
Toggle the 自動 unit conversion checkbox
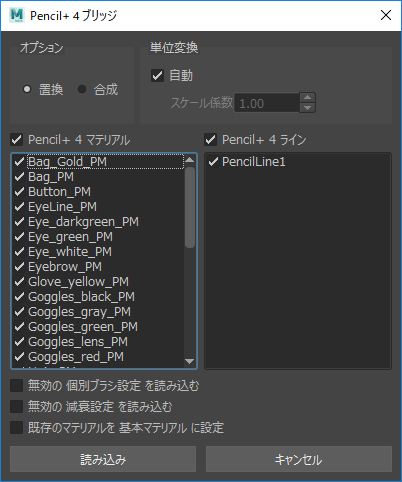coord(157,75)
